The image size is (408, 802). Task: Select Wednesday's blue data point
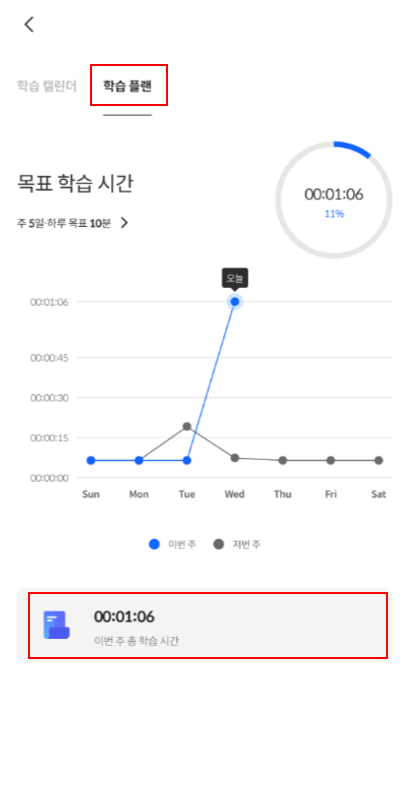click(x=235, y=302)
